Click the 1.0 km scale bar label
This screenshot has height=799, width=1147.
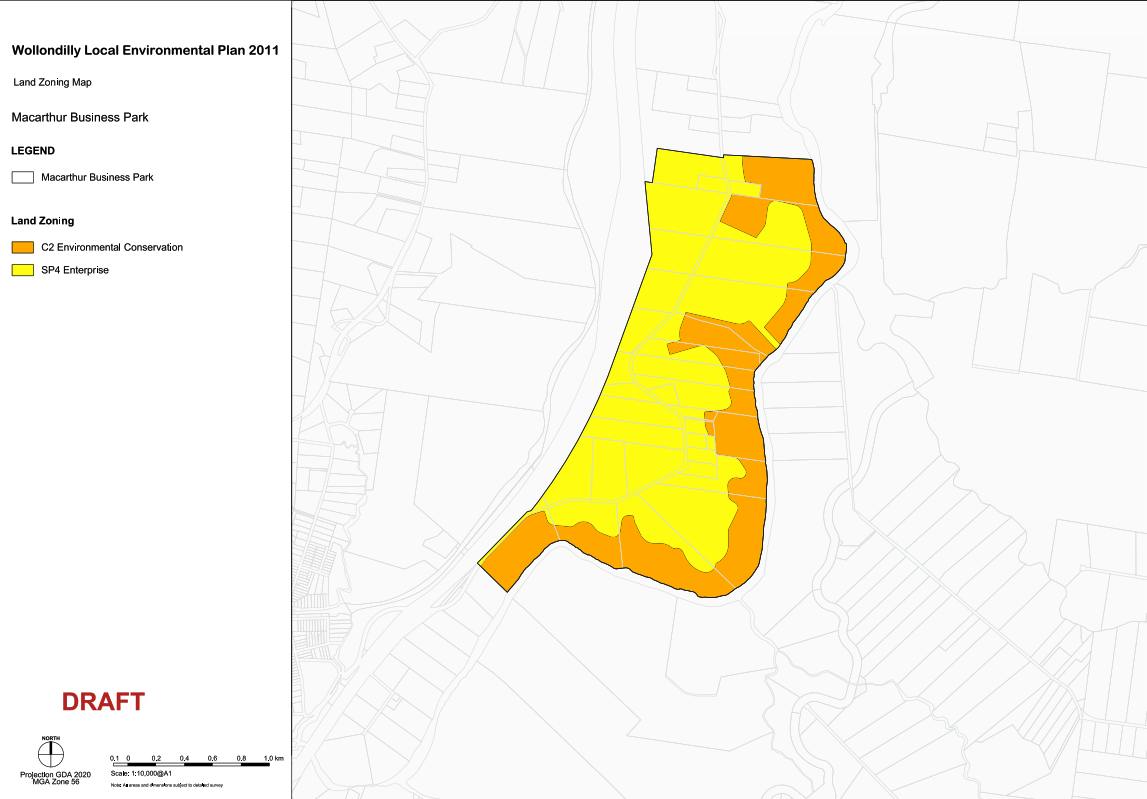pos(274,758)
